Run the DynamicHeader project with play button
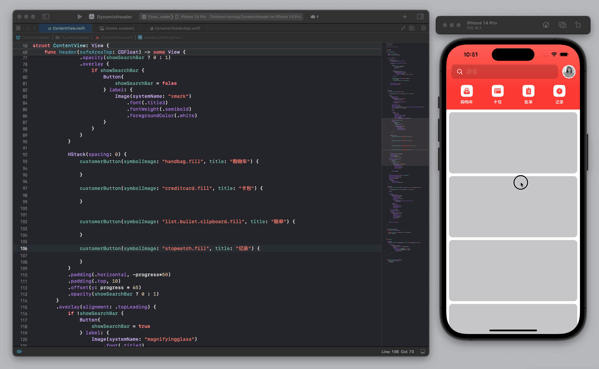Image resolution: width=599 pixels, height=369 pixels. [x=79, y=16]
